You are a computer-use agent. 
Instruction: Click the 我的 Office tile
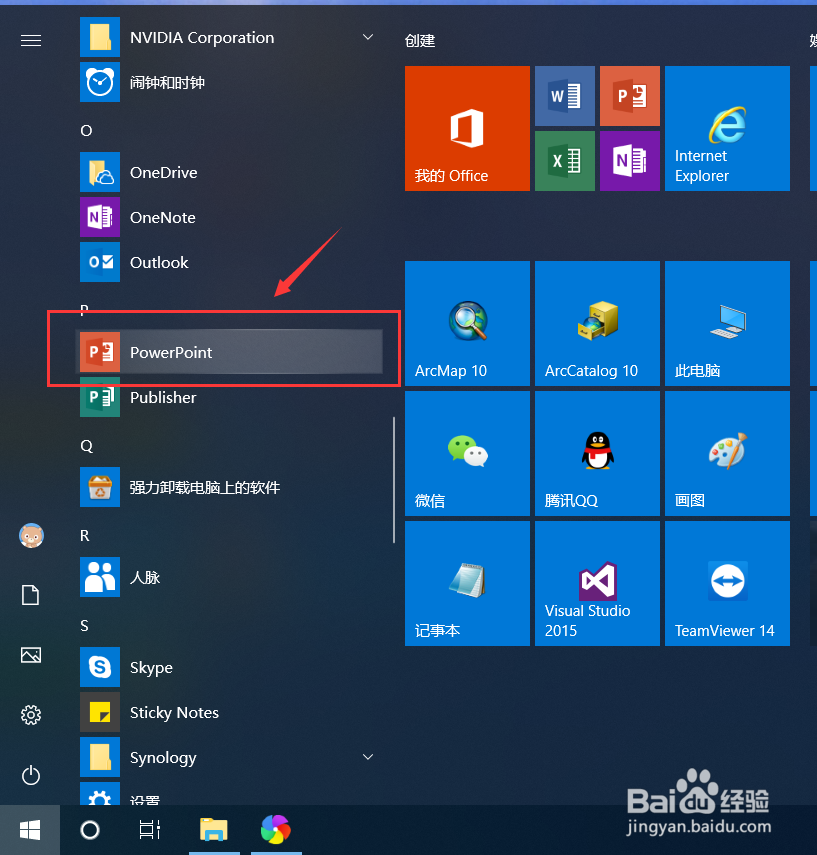pos(467,129)
